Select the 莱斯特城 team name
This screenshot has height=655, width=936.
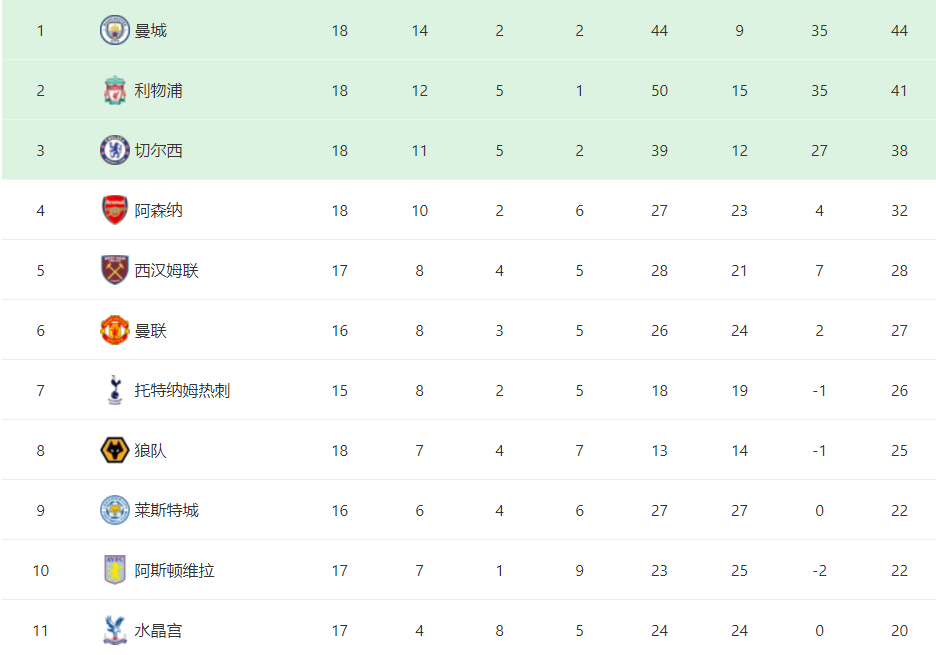point(167,511)
